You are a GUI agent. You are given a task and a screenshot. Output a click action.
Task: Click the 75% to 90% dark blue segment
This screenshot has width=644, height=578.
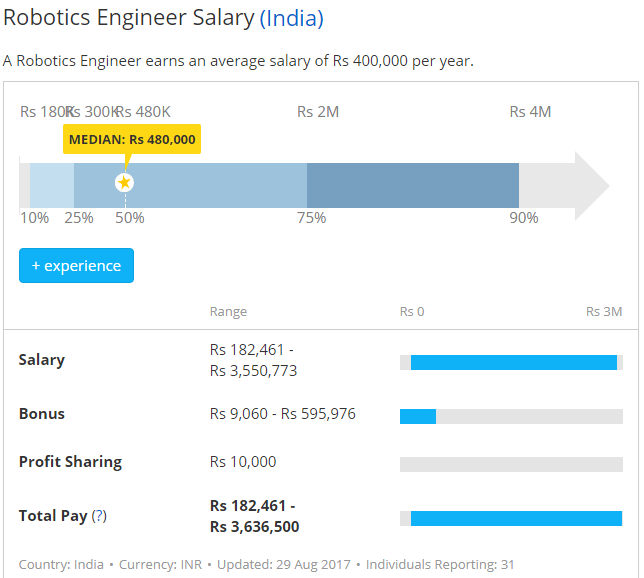[x=412, y=185]
